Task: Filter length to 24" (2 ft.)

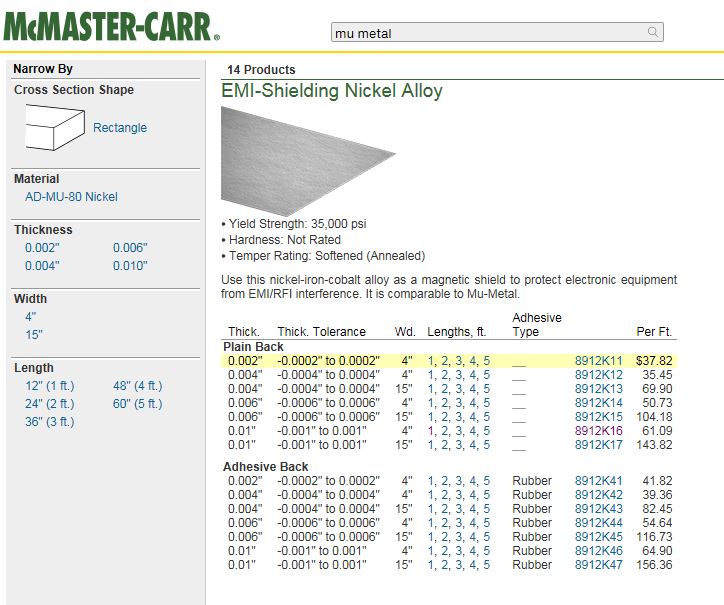Action: tap(49, 404)
